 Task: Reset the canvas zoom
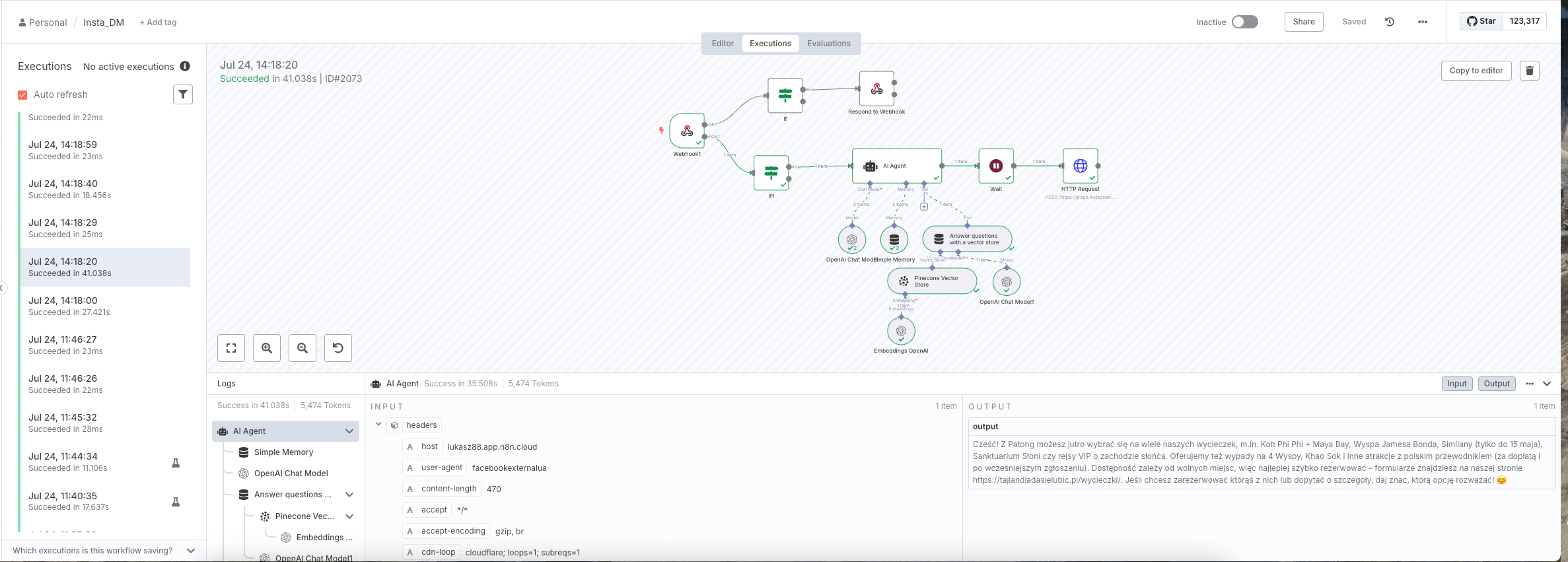point(338,348)
